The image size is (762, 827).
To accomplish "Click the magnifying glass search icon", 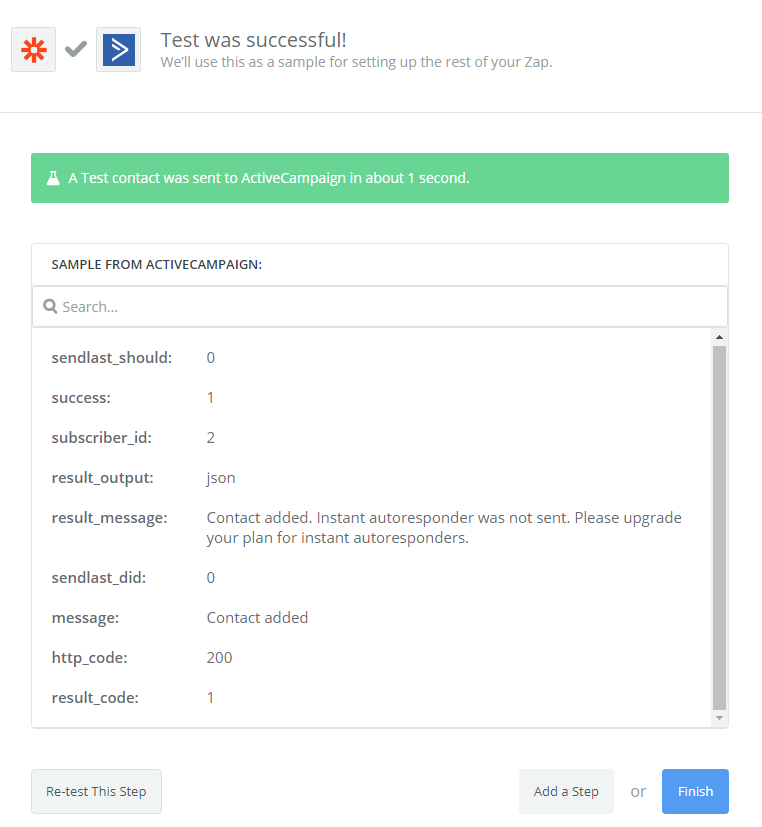I will [x=50, y=307].
